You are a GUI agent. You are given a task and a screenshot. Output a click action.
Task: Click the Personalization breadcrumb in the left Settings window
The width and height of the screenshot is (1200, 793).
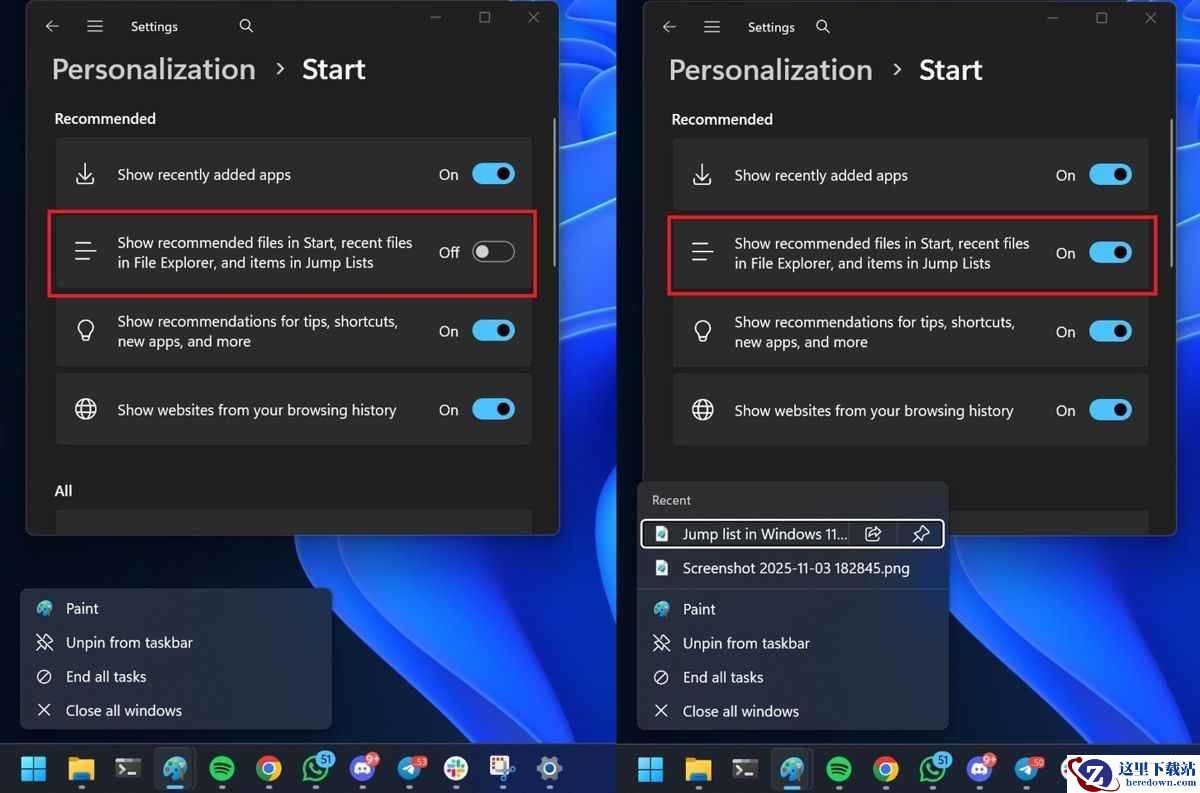[153, 69]
